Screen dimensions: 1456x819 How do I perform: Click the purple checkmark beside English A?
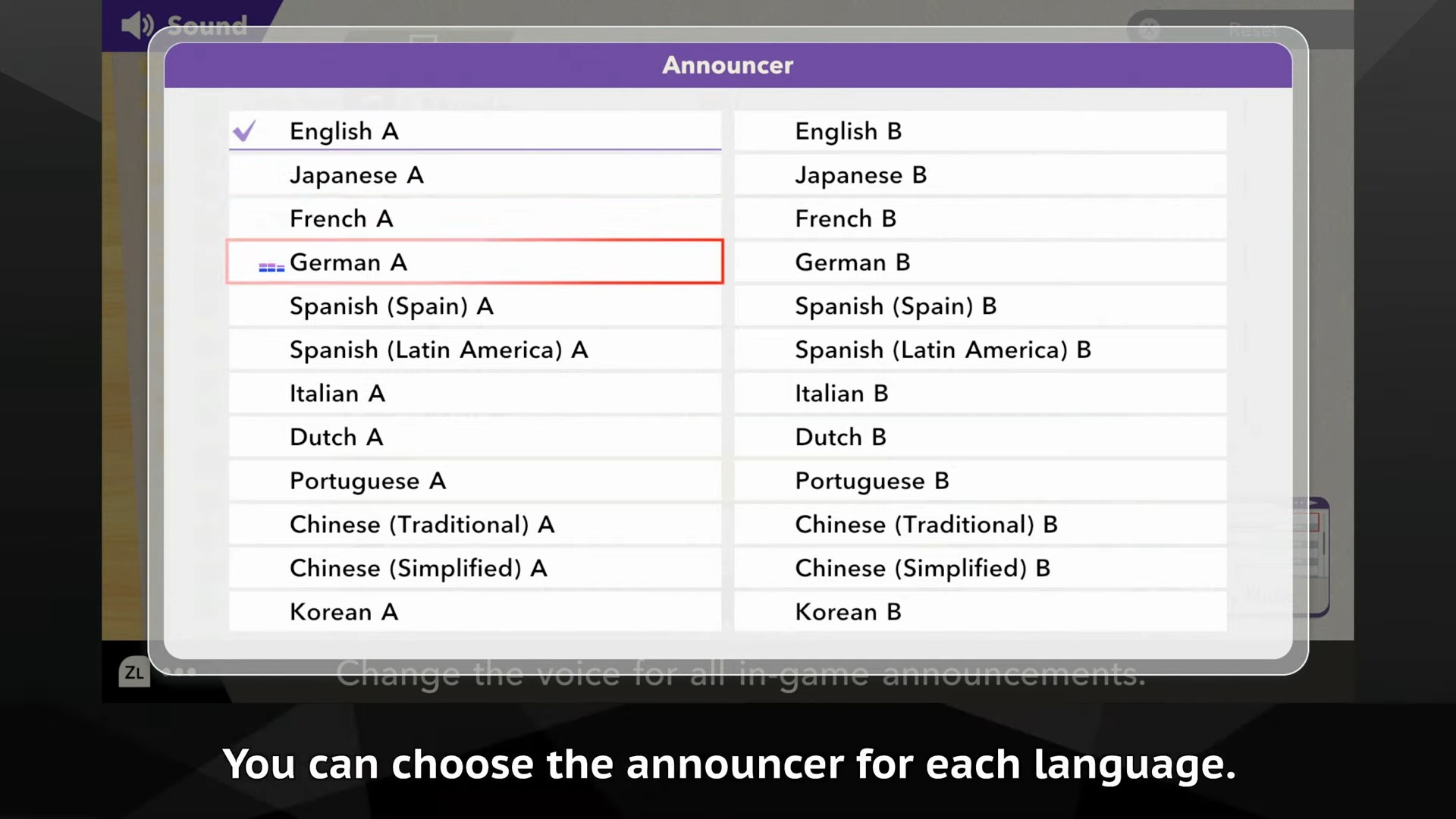[244, 131]
